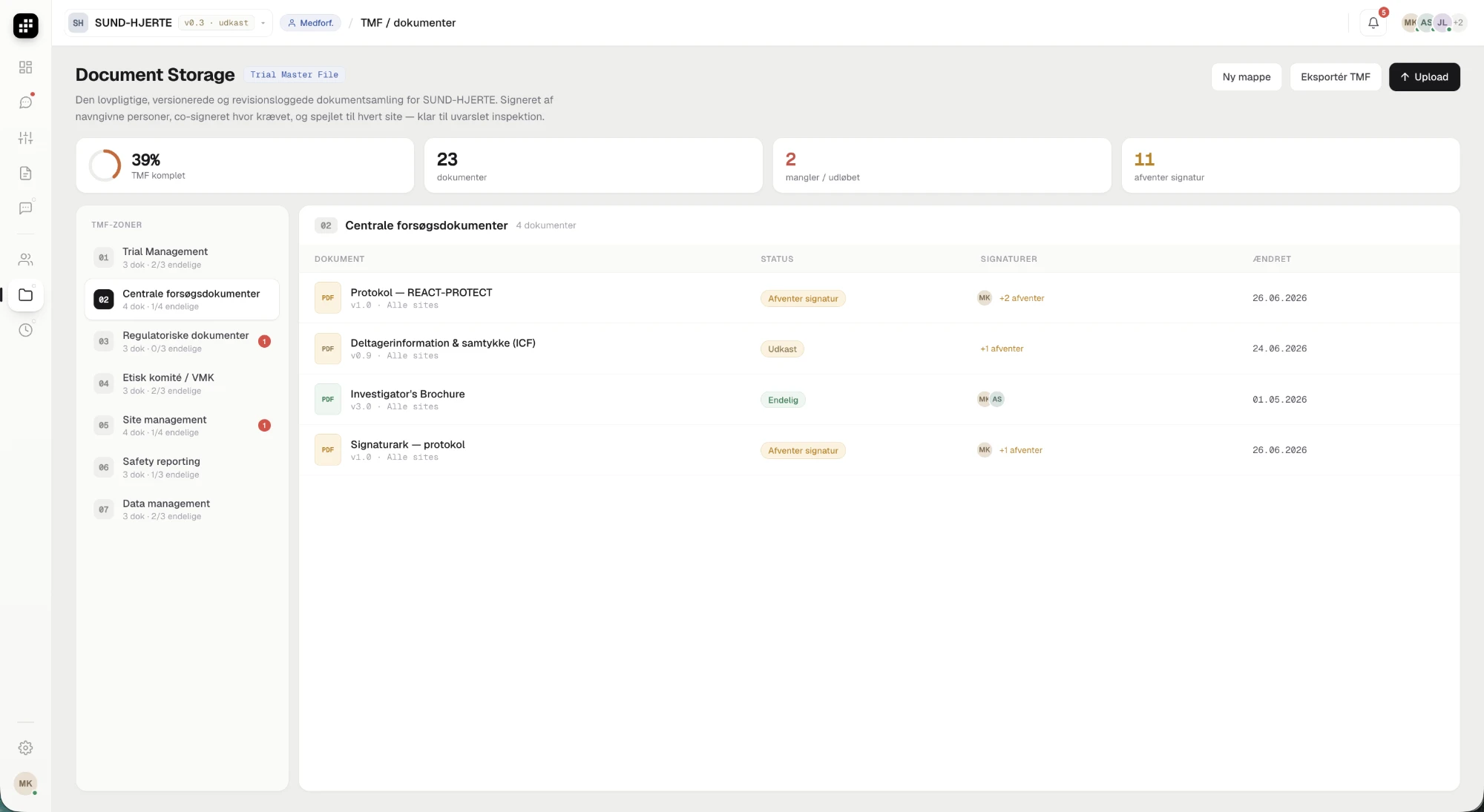Click Afventer signatur status of Signaturark
The image size is (1484, 812).
point(803,450)
